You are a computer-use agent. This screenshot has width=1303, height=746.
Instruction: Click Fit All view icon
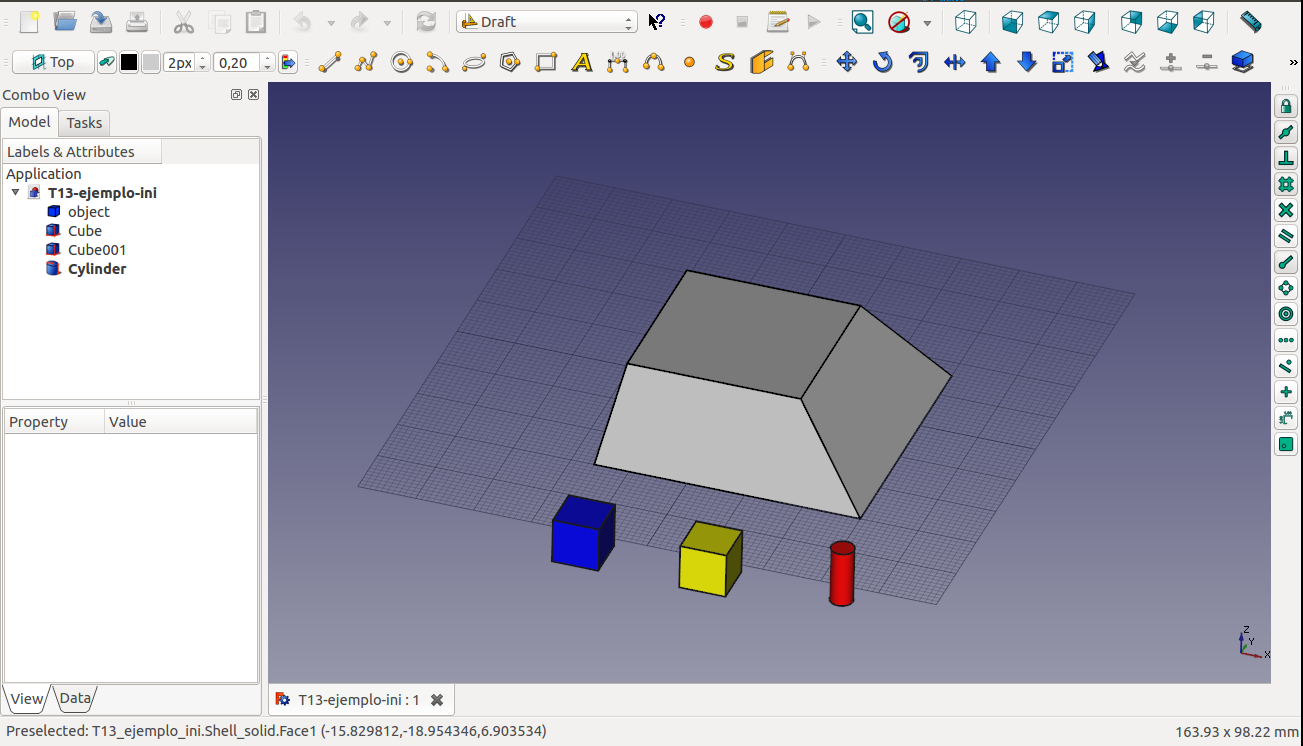tap(862, 22)
